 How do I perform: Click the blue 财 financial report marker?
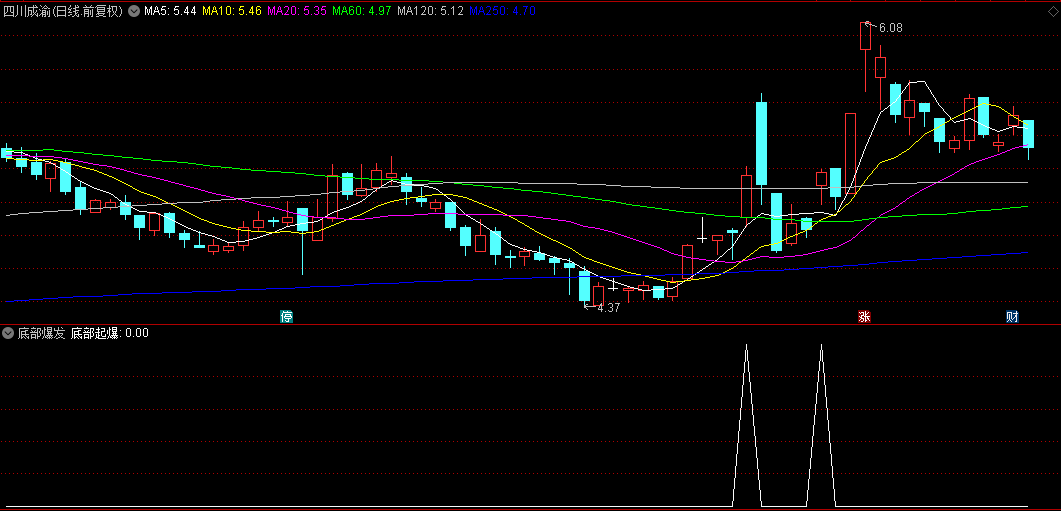point(1012,317)
